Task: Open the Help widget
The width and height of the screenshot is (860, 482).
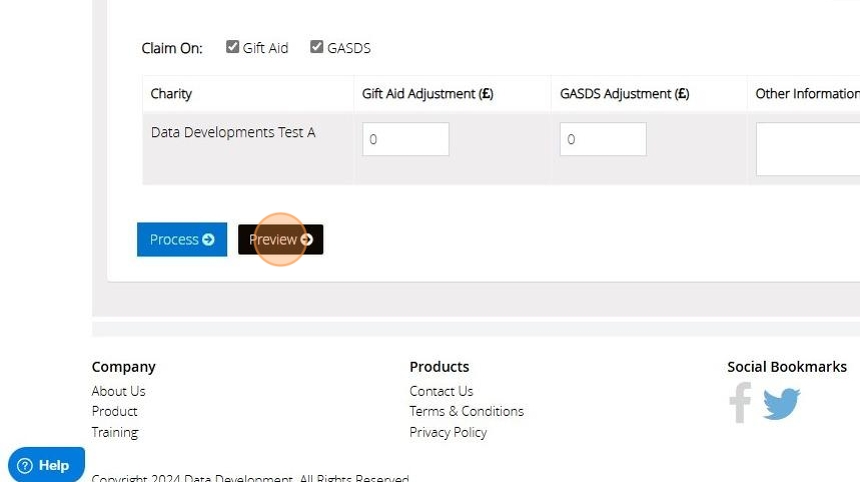Action: click(45, 465)
